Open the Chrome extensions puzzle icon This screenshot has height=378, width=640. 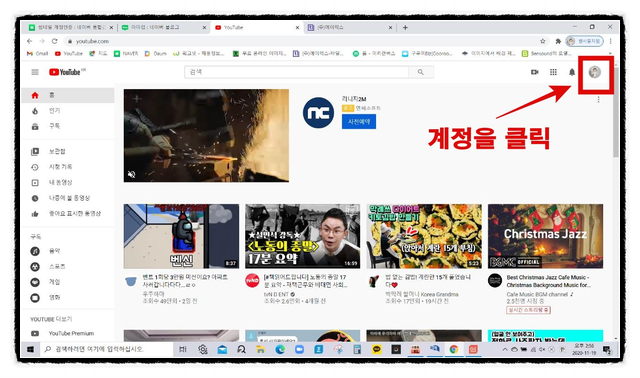point(558,41)
